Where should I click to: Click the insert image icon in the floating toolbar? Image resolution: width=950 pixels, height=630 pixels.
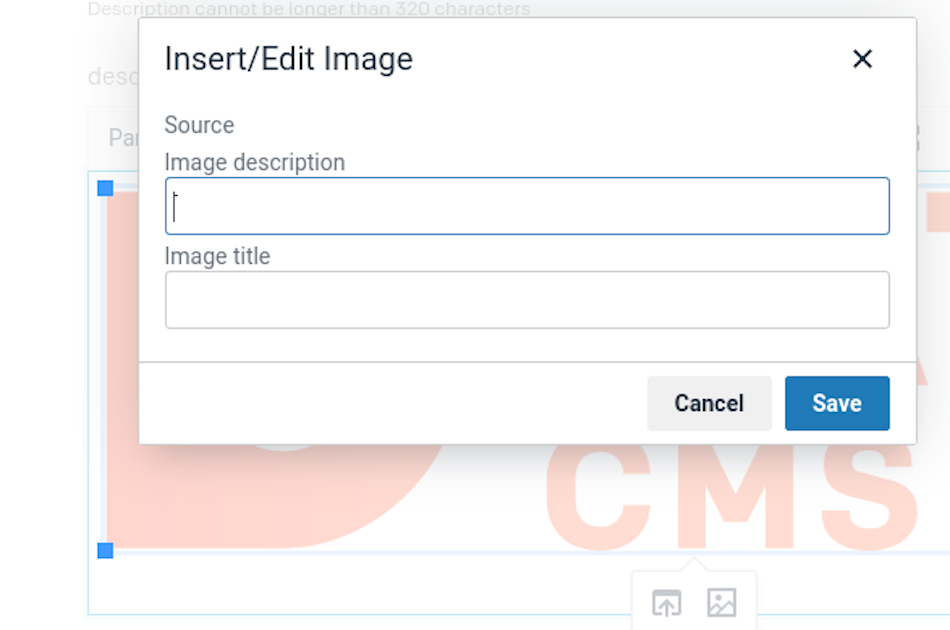[722, 603]
